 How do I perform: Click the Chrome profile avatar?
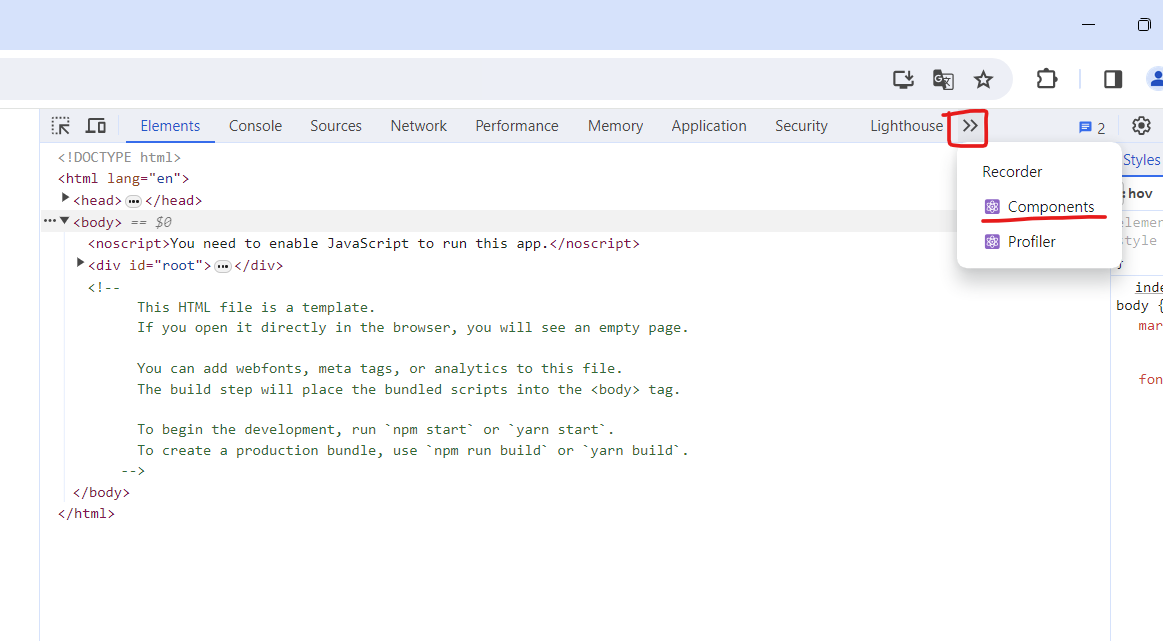pyautogui.click(x=1156, y=79)
